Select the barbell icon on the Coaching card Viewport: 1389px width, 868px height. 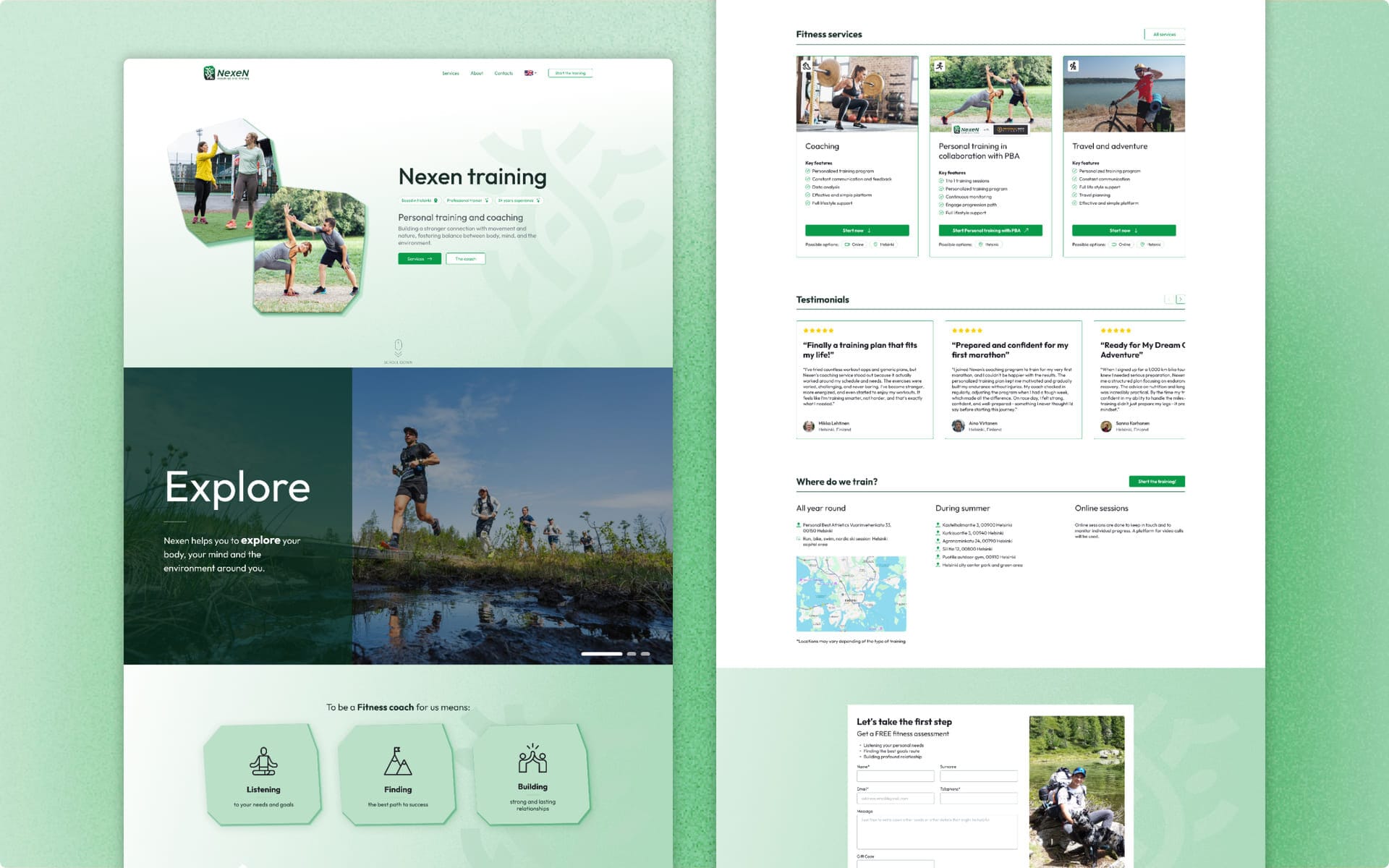[808, 66]
